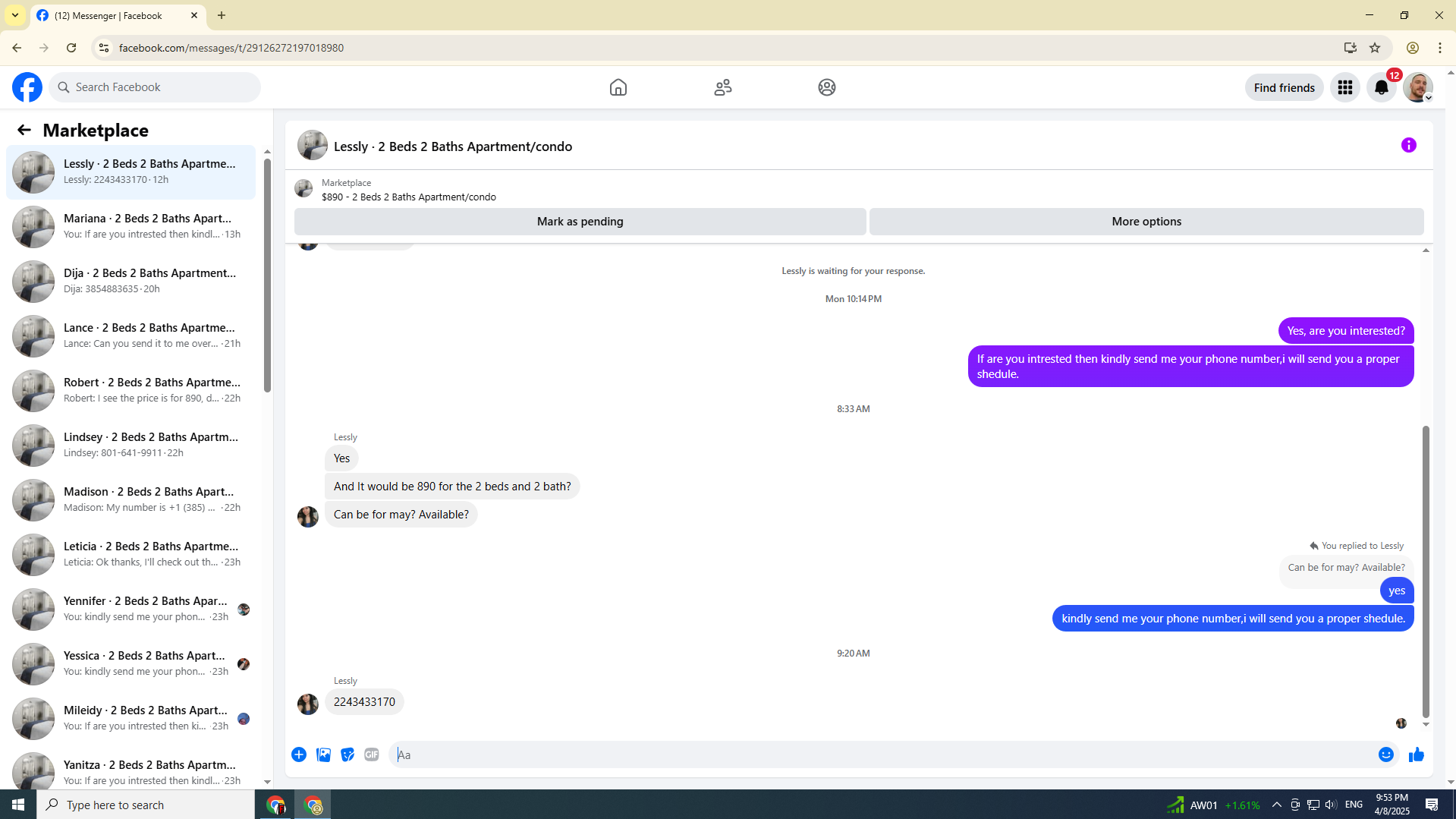Viewport: 1456px width, 819px height.
Task: Open account profile picture menu
Action: [x=1418, y=87]
